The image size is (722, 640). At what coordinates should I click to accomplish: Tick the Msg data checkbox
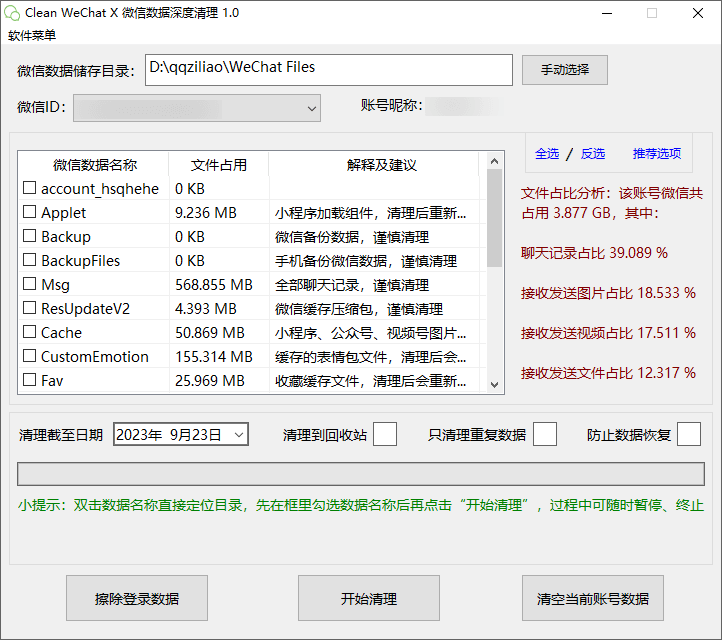[x=30, y=285]
